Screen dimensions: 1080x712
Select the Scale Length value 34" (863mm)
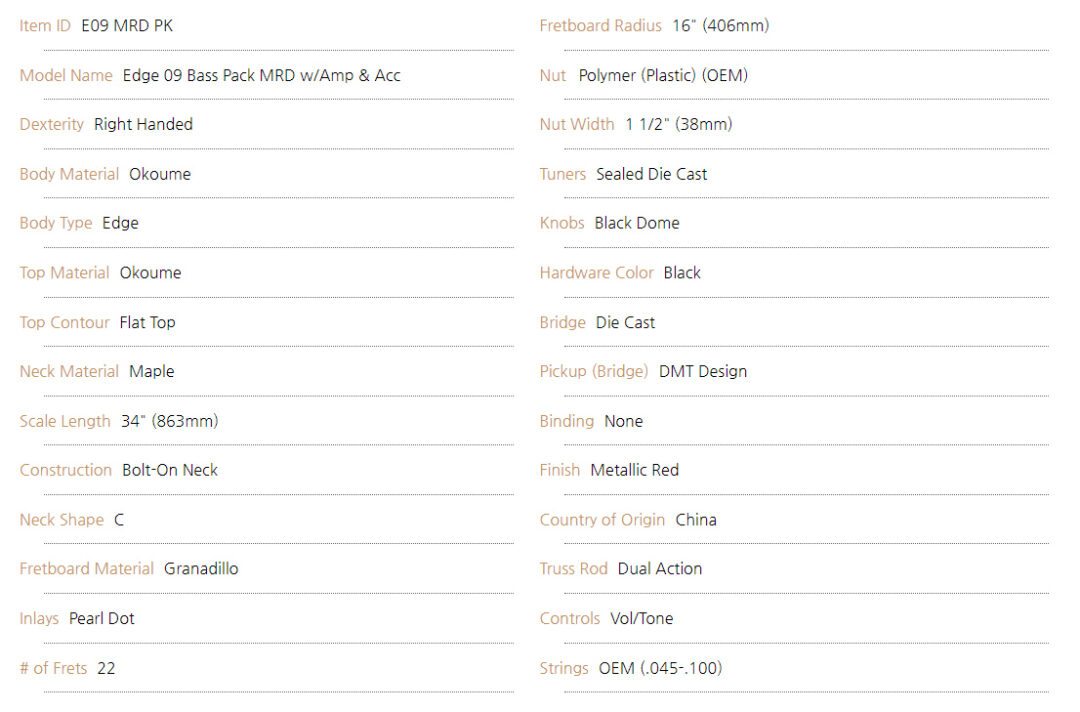[169, 421]
